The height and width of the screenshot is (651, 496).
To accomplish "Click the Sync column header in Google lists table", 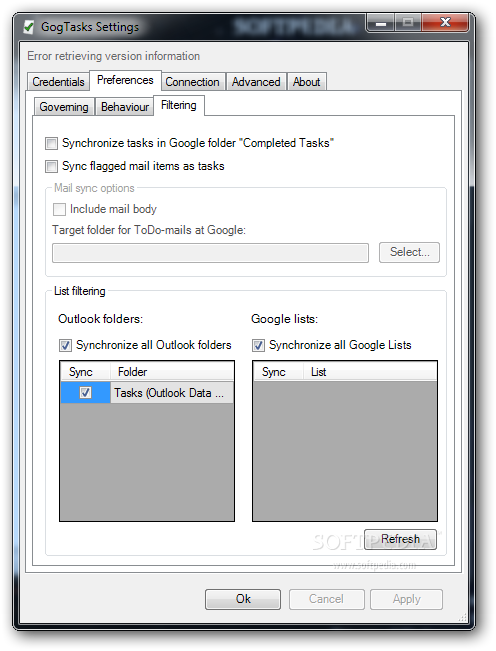I will 278,372.
